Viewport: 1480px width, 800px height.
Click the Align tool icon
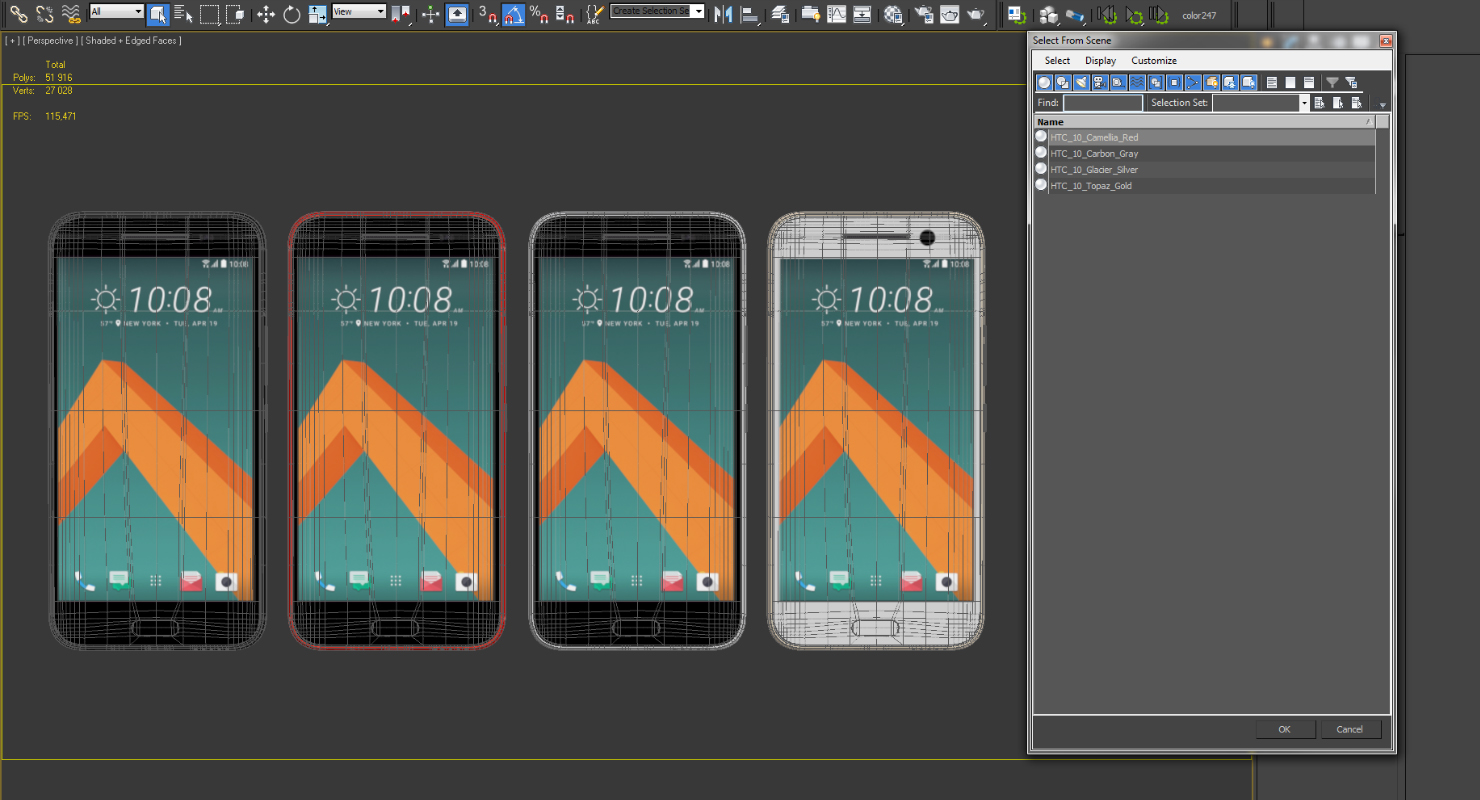click(750, 14)
